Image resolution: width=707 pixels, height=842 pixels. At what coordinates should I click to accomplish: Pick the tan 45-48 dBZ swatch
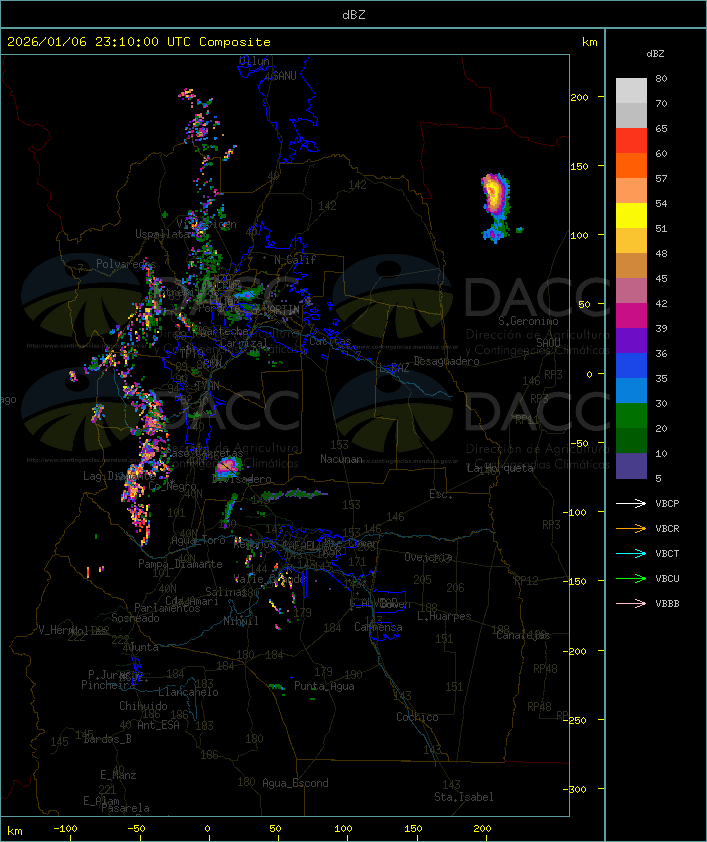(x=631, y=266)
